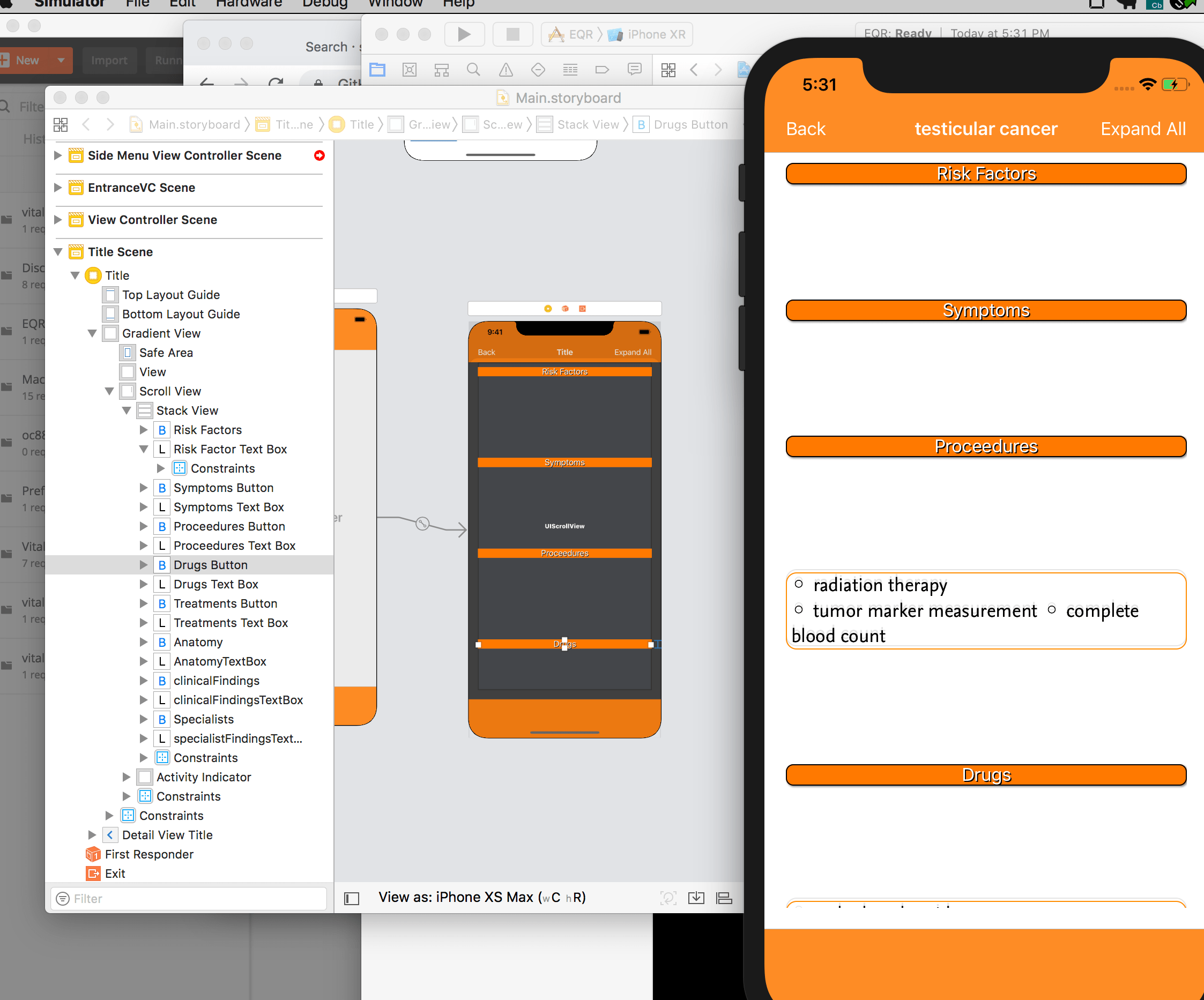Click the Align constraints icon in canvas bar
The height and width of the screenshot is (1000, 1204).
pos(724,898)
